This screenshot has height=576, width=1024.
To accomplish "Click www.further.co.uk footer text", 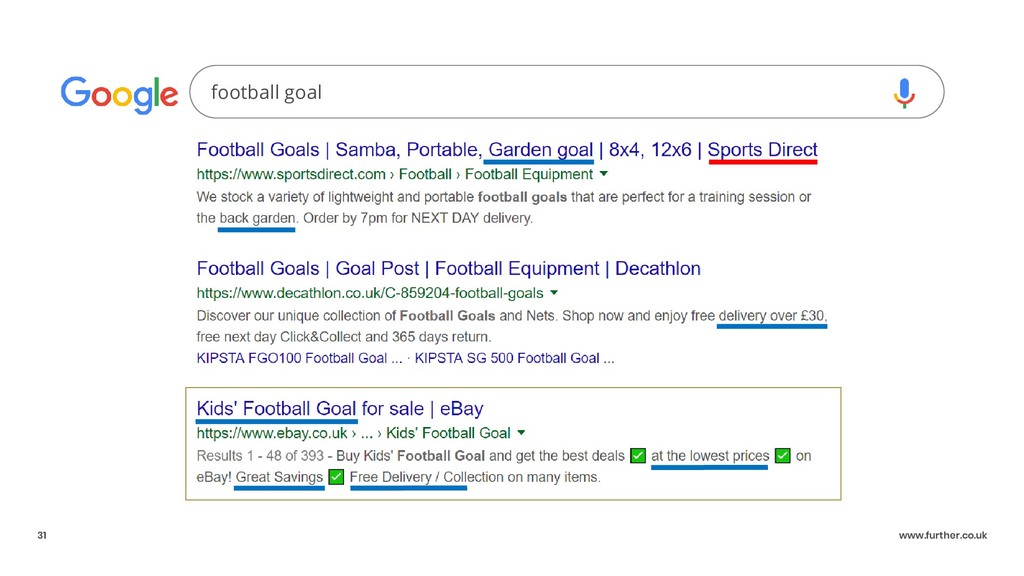I will point(942,535).
